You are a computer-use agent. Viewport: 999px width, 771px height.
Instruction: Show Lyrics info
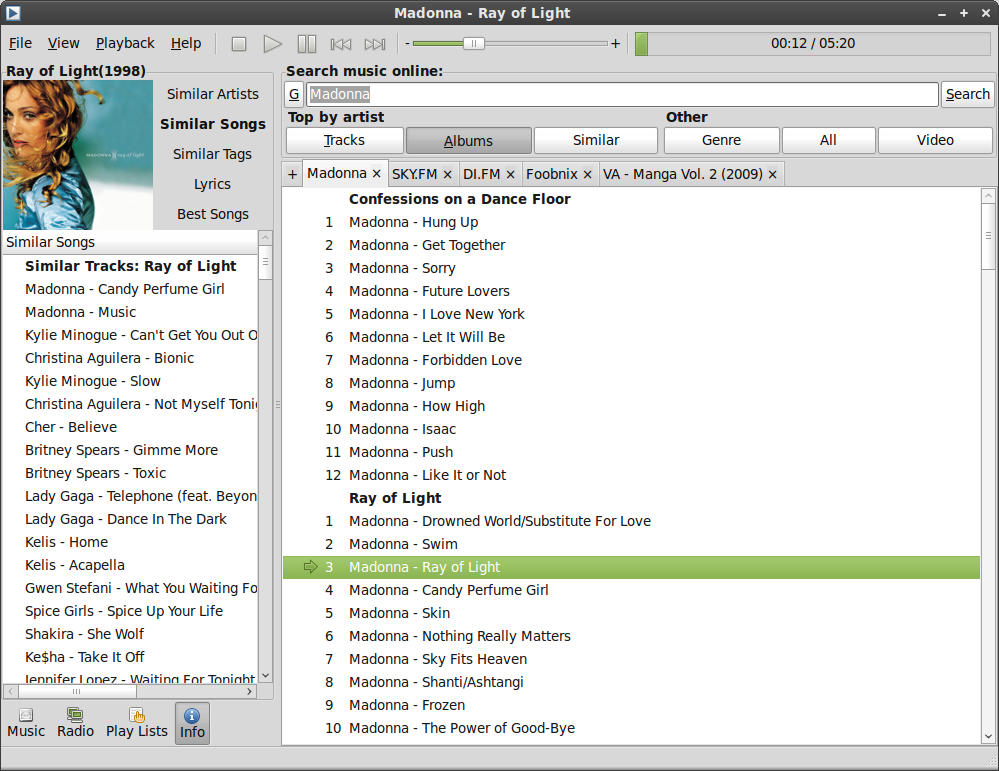click(x=213, y=184)
